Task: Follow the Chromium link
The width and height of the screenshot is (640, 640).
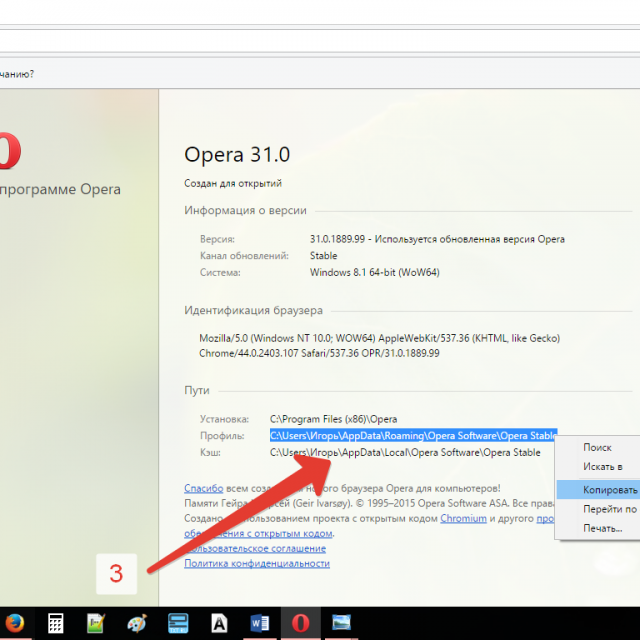Action: pyautogui.click(x=463, y=518)
